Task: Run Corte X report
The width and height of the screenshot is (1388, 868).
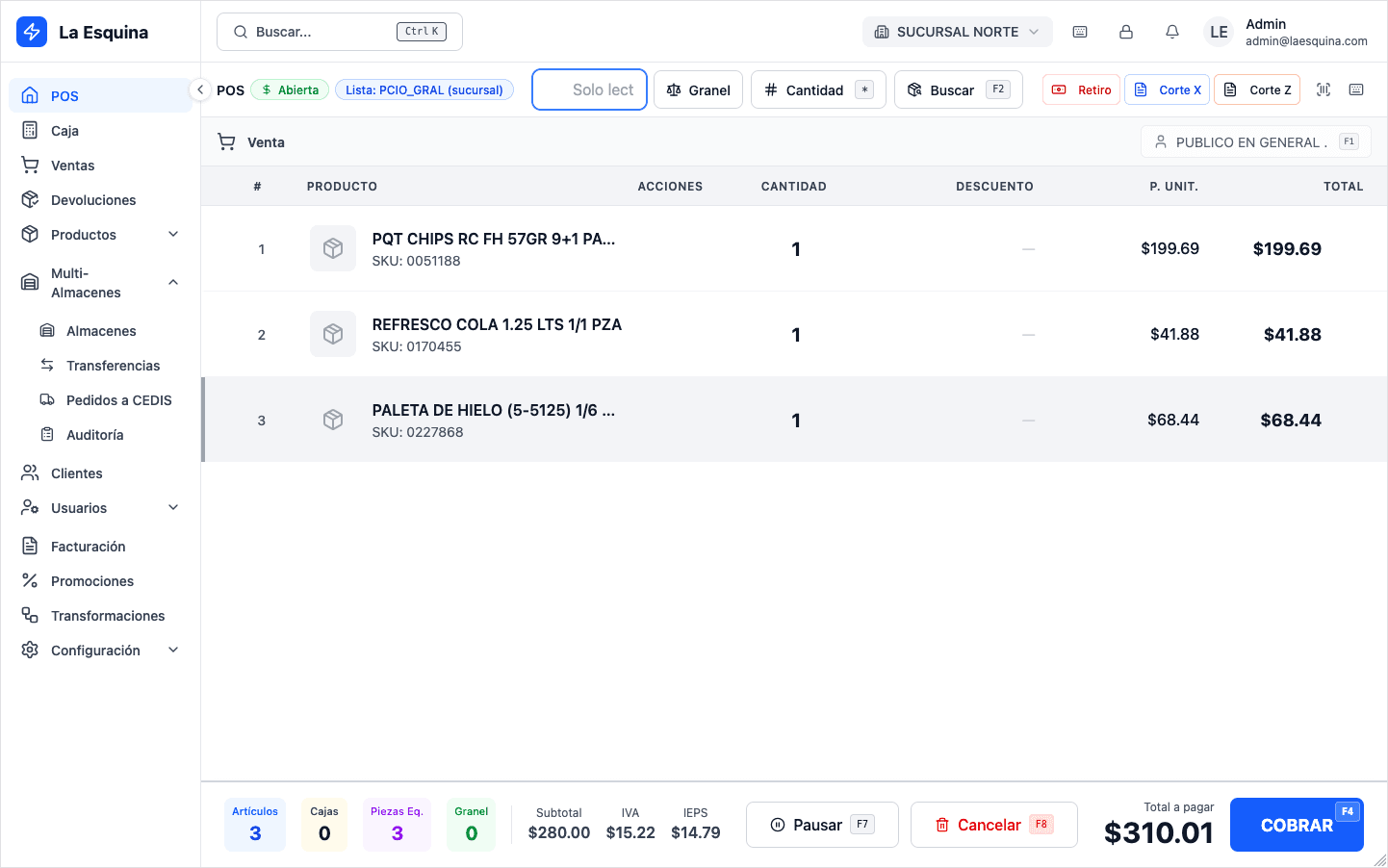Action: click(1168, 89)
